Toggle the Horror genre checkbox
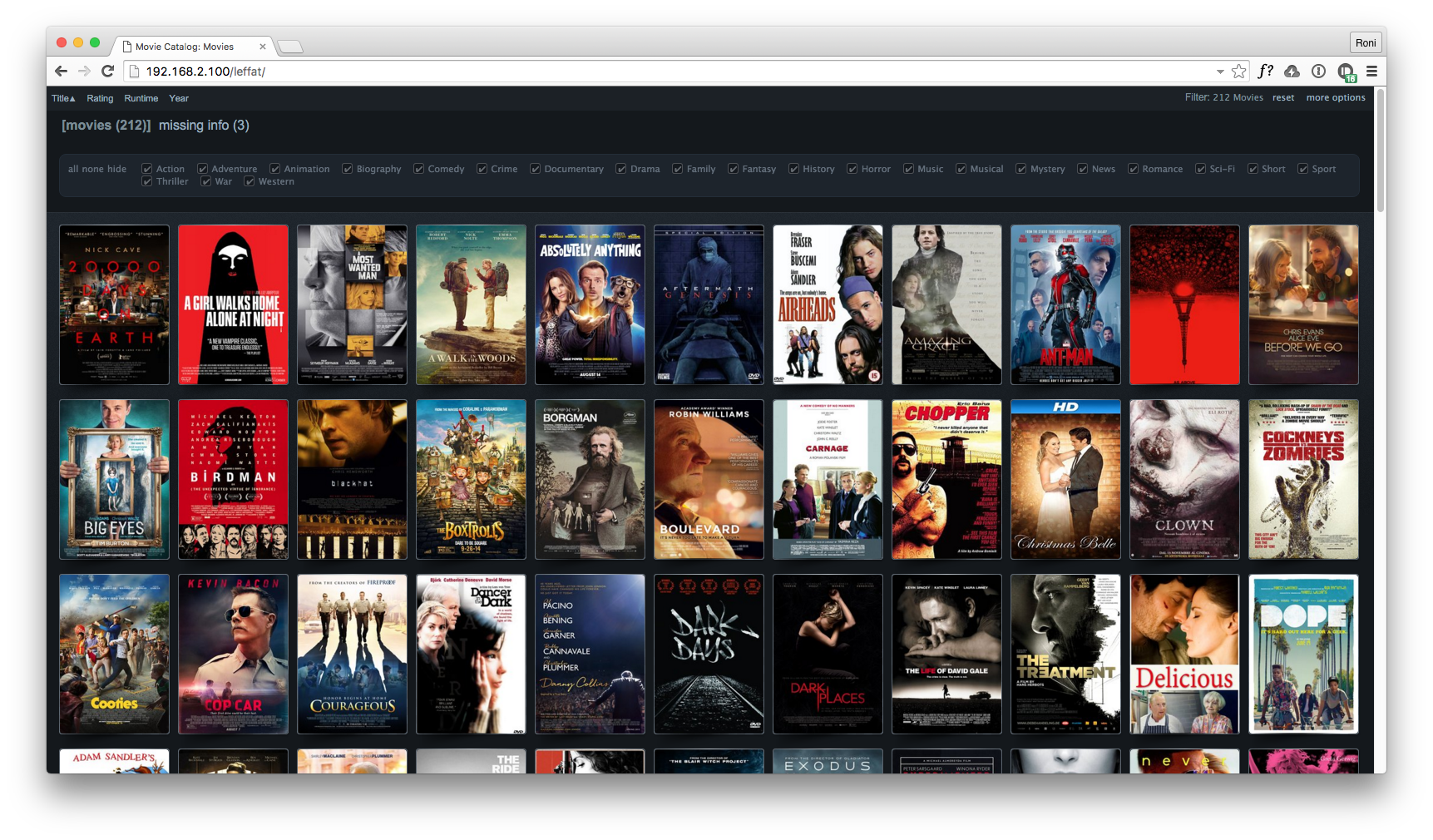The width and height of the screenshot is (1433, 840). (852, 169)
